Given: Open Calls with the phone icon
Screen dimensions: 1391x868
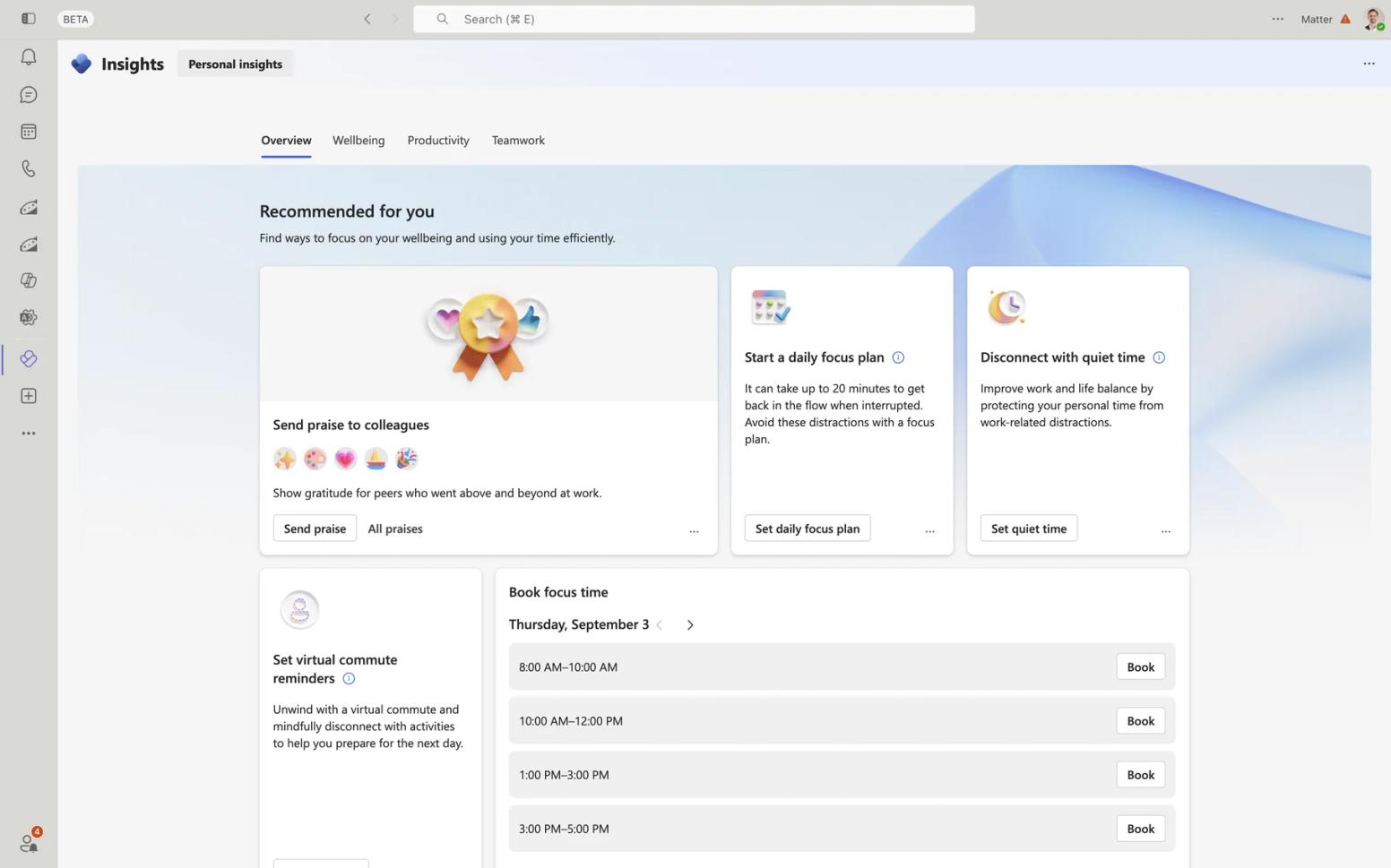Looking at the screenshot, I should 29,168.
